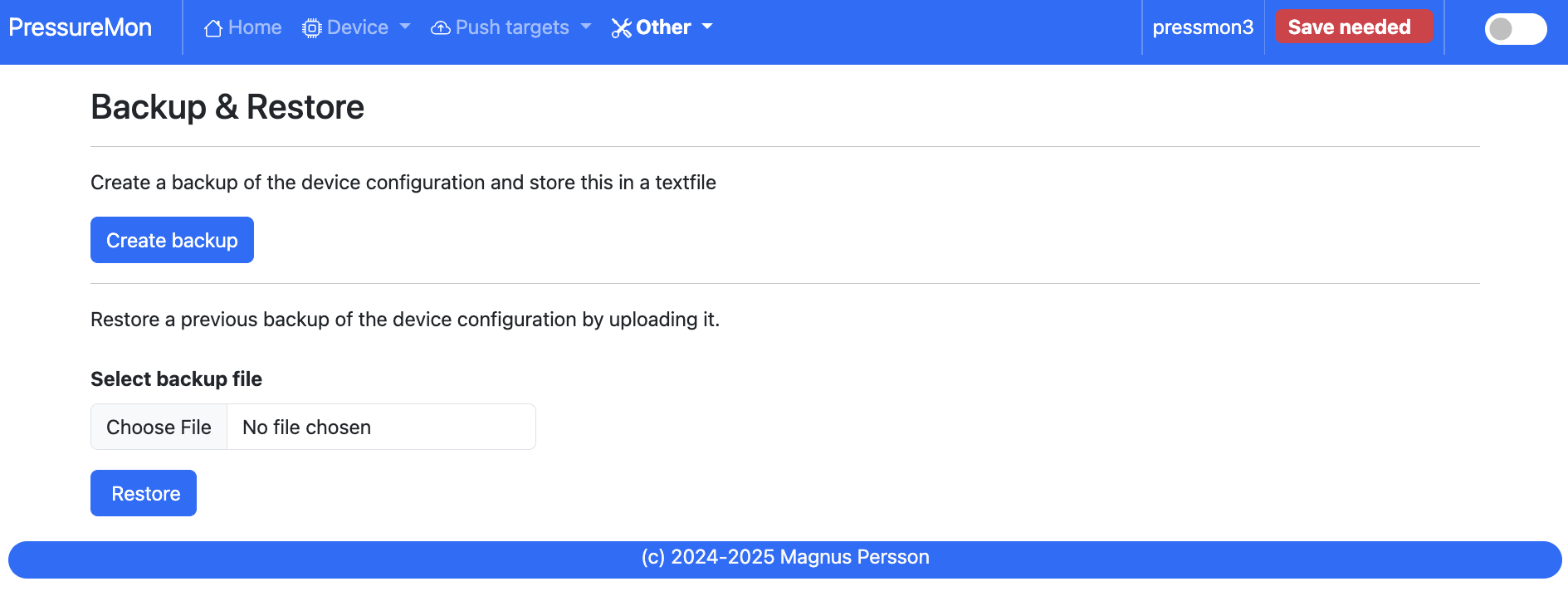Open the Push targets menu
This screenshot has width=1568, height=596.
[511, 27]
